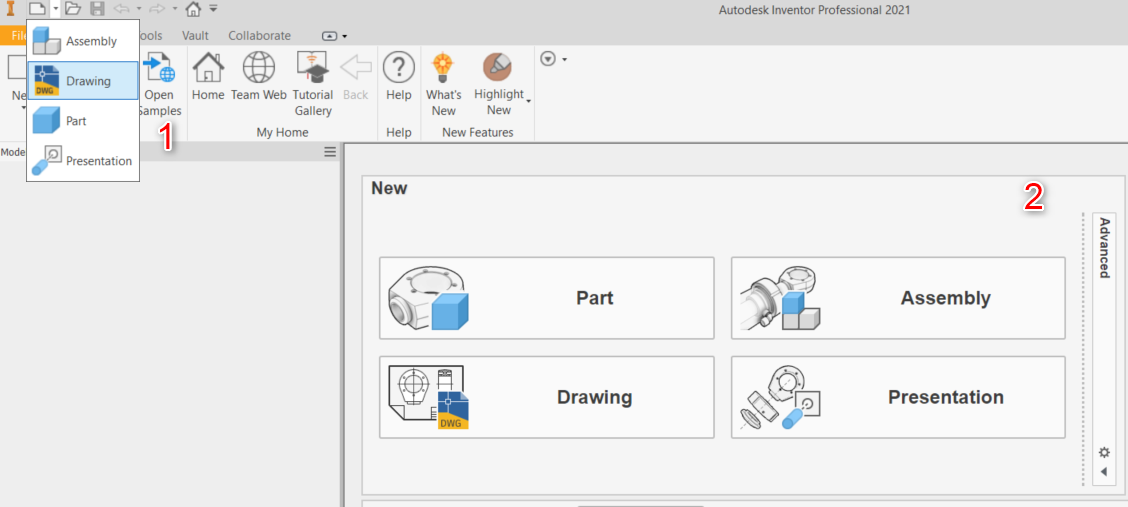Switch to the Vault ribbon tab
1128x507 pixels.
click(196, 36)
